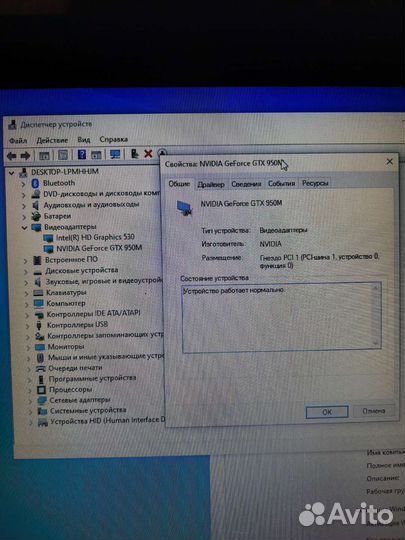The height and width of the screenshot is (540, 405).
Task: Click the Мониторы monitor icon
Action: [40, 347]
